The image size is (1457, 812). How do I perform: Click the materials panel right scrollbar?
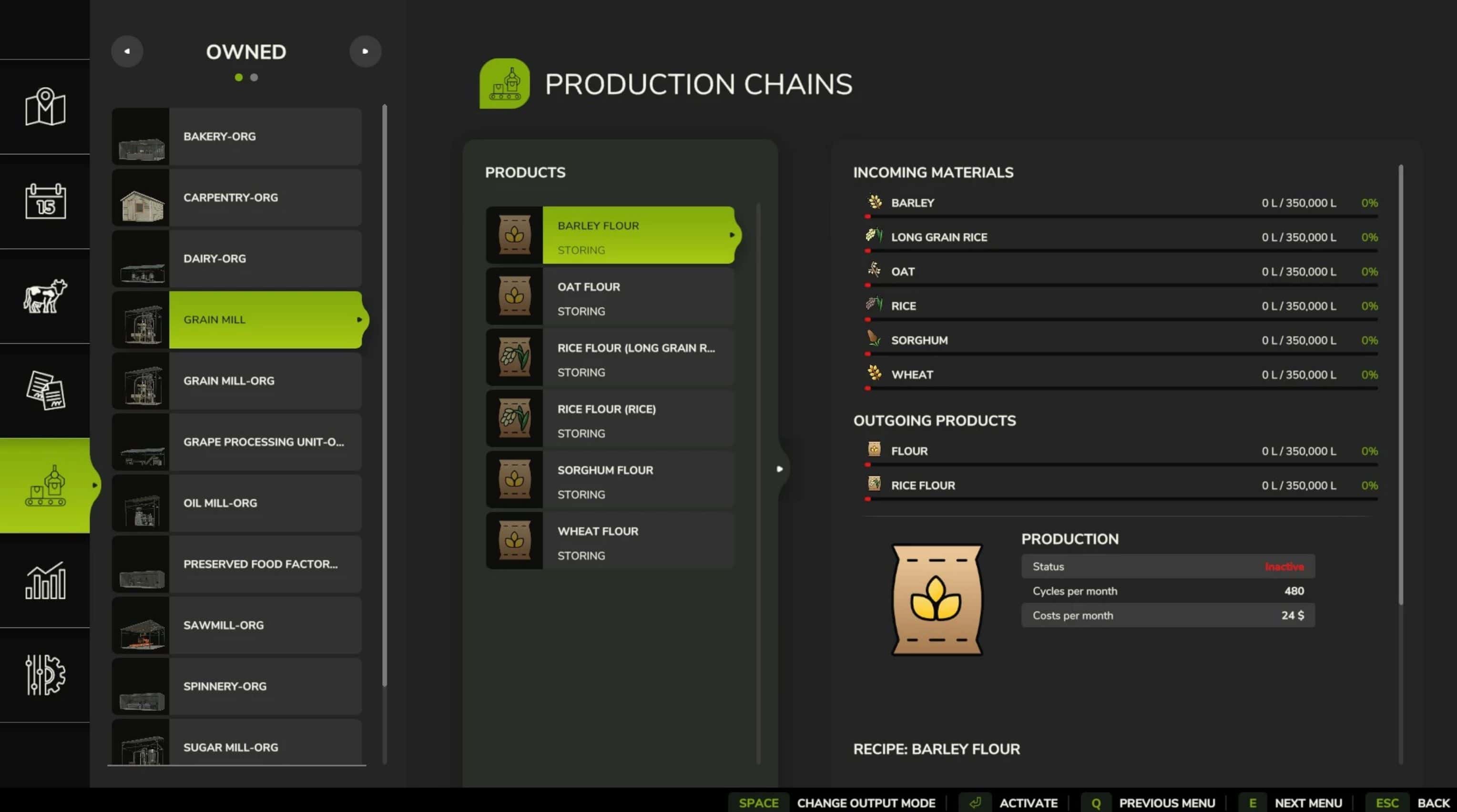coord(1400,385)
